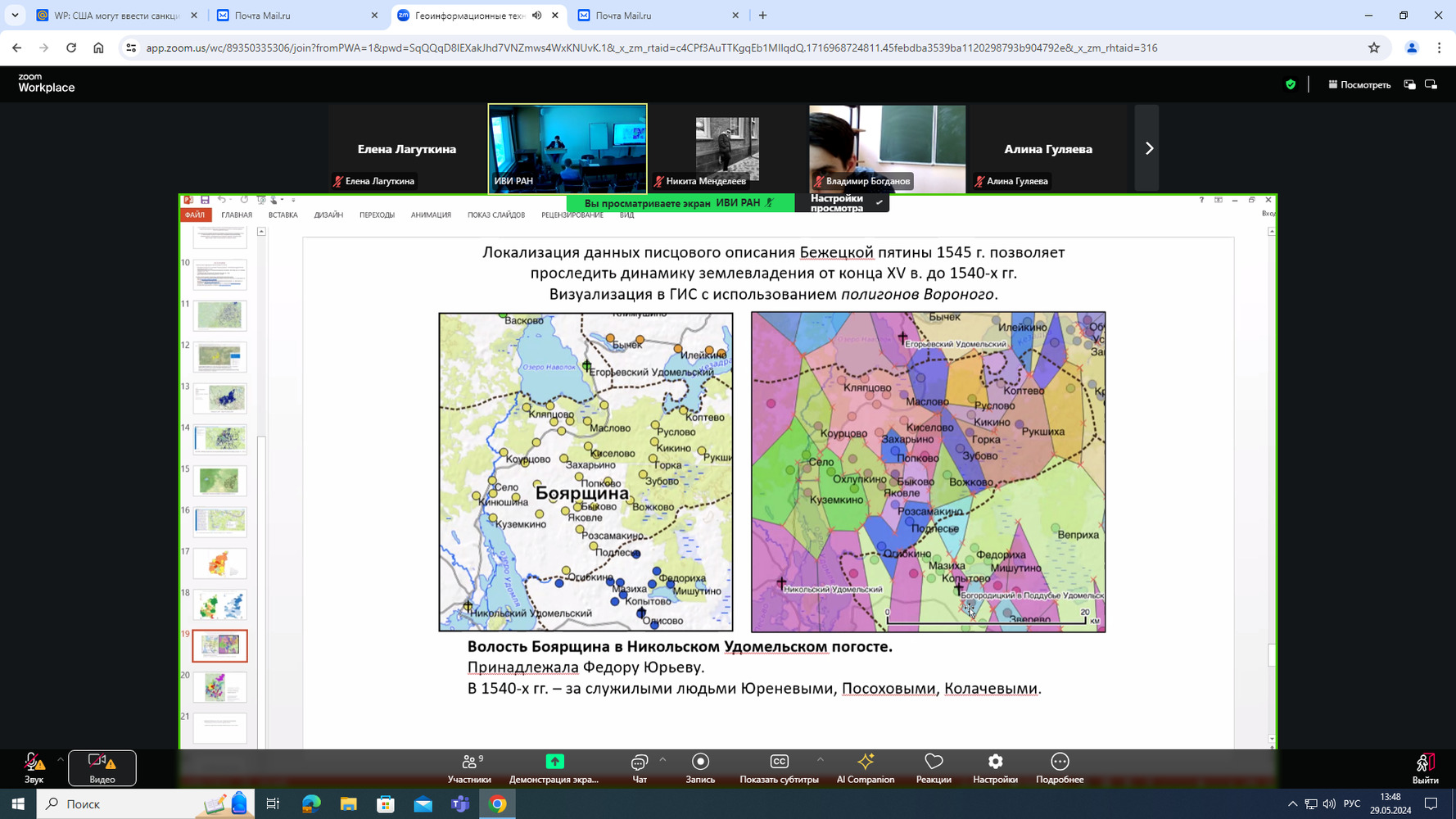This screenshot has width=1456, height=819.
Task: Expand the caret next to Показать субтитры
Action: point(820,759)
